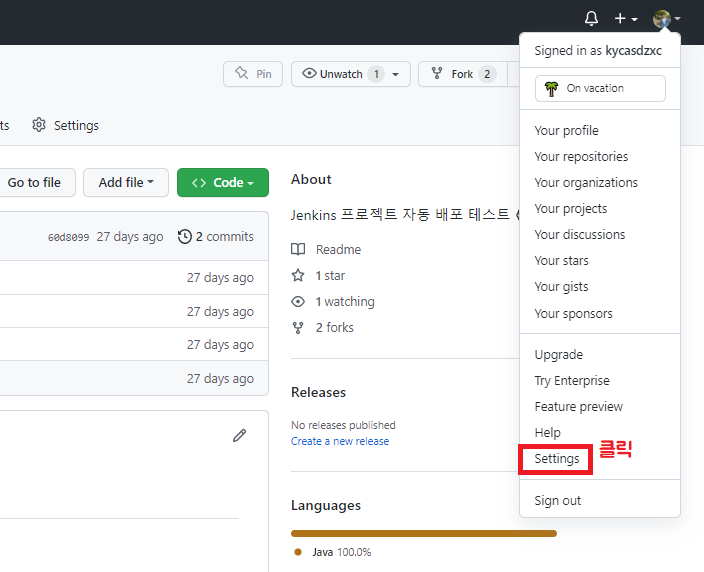Open the 2 forks link

tap(334, 327)
